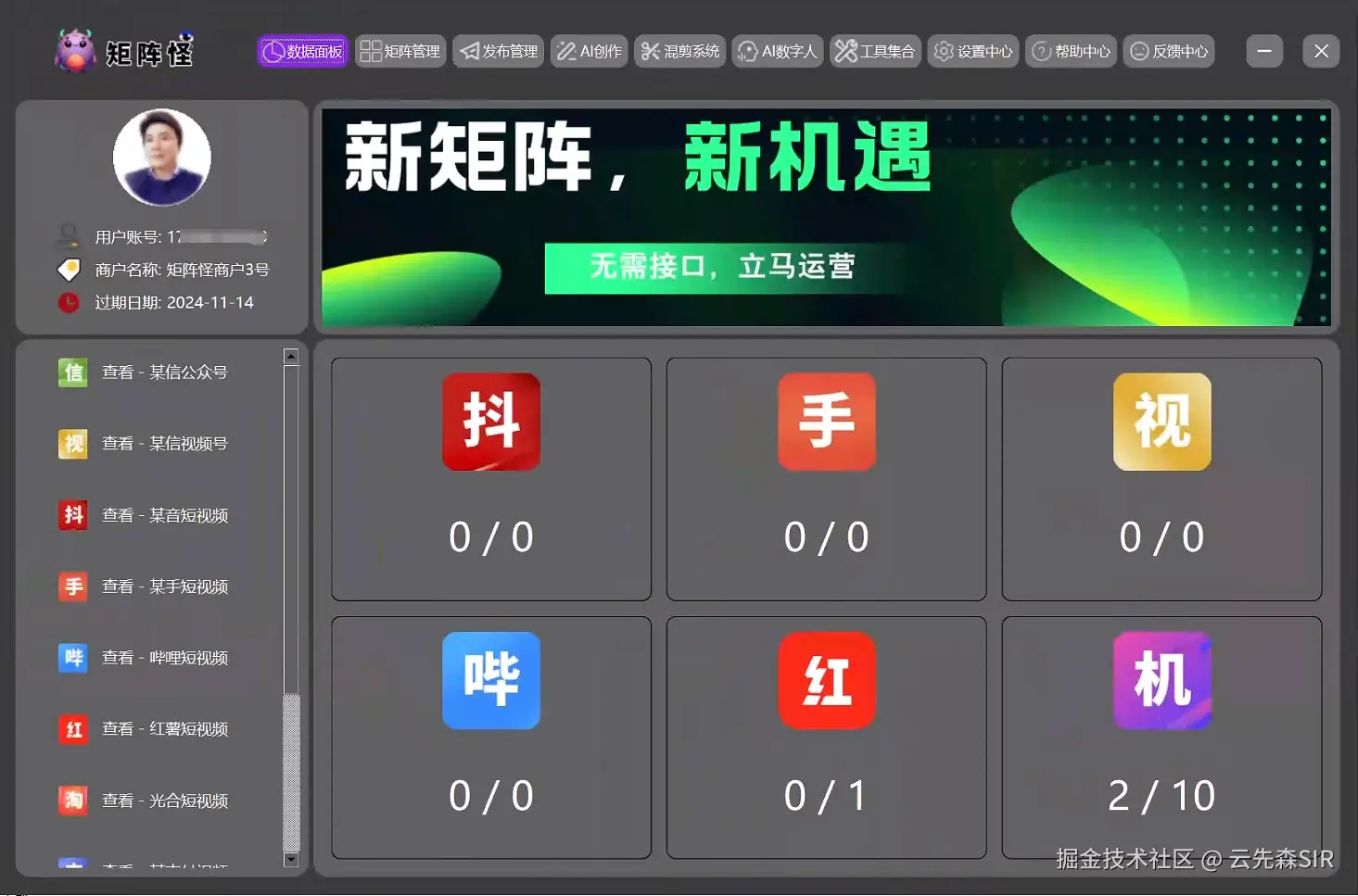The image size is (1358, 896).
Task: Click the 0 / 1 count under 红
Action: click(826, 796)
